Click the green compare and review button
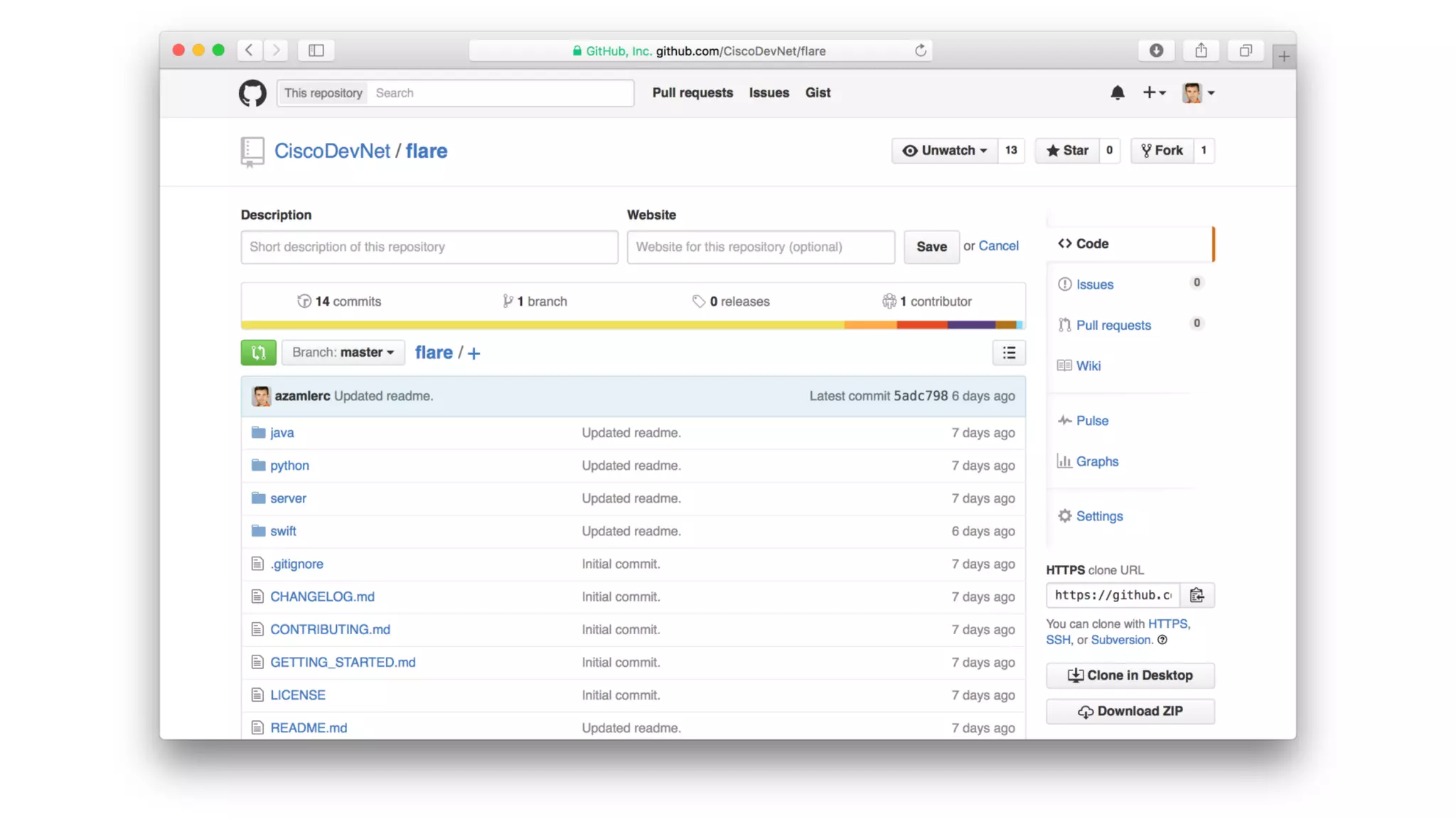The height and width of the screenshot is (819, 1456). click(258, 353)
